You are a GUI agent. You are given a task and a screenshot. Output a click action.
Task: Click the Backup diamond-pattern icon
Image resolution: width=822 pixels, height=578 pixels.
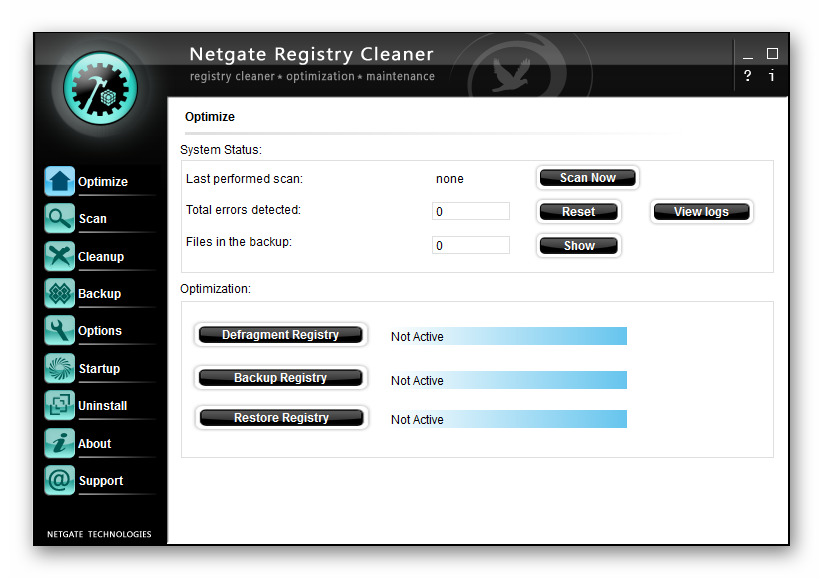pos(59,293)
